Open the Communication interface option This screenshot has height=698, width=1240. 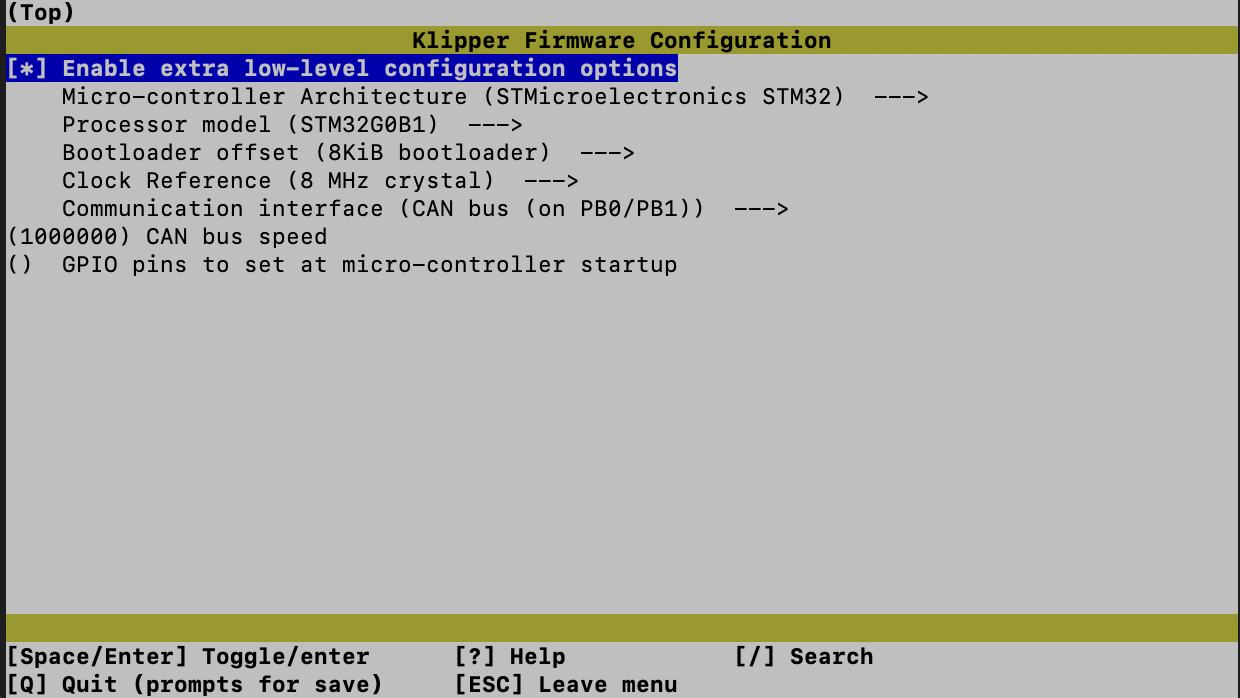click(x=383, y=209)
